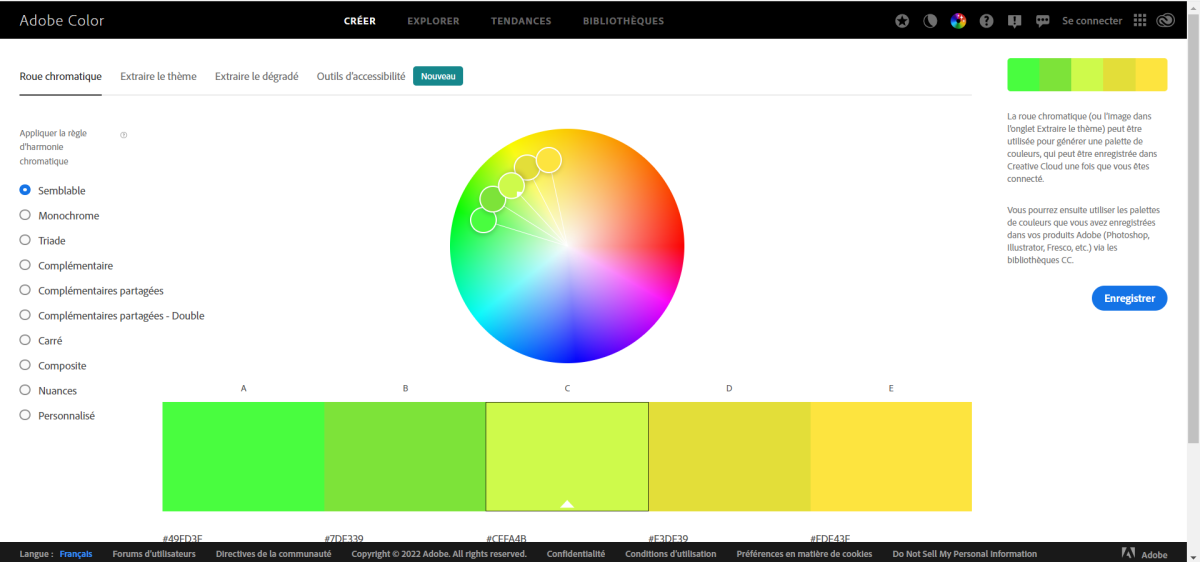1200x562 pixels.
Task: Open the EXPLORER menu
Action: [x=433, y=21]
